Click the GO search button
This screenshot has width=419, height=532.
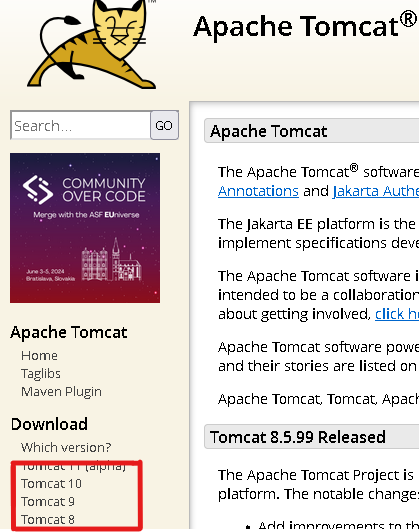[165, 125]
